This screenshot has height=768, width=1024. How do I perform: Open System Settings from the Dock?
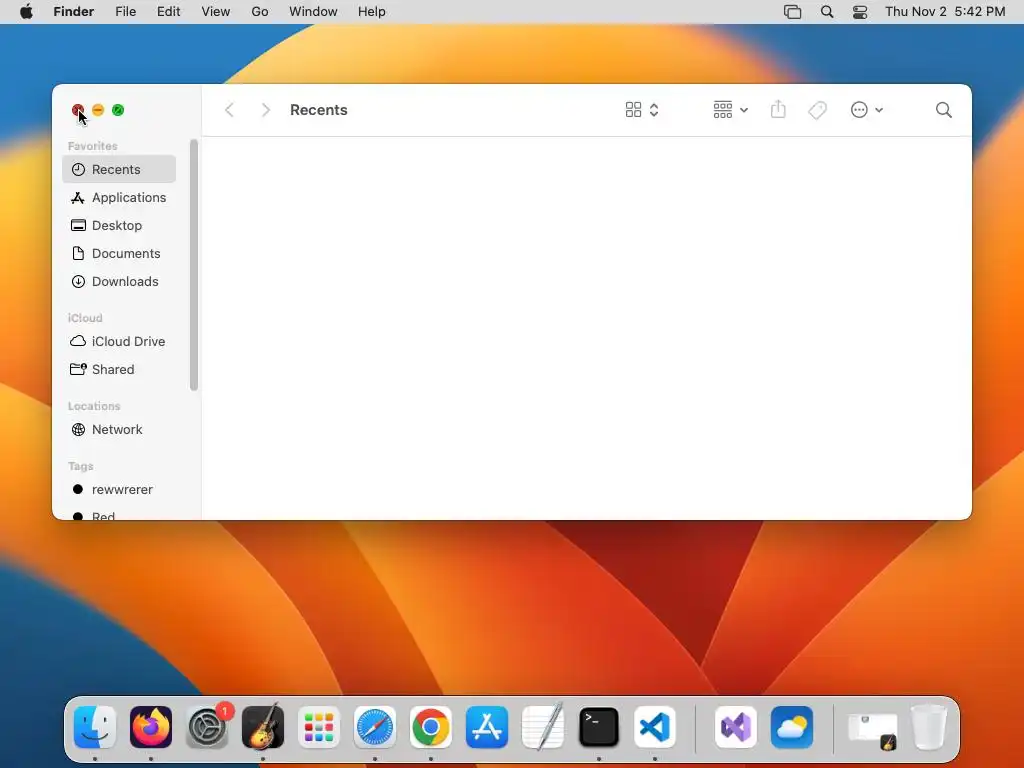(208, 727)
